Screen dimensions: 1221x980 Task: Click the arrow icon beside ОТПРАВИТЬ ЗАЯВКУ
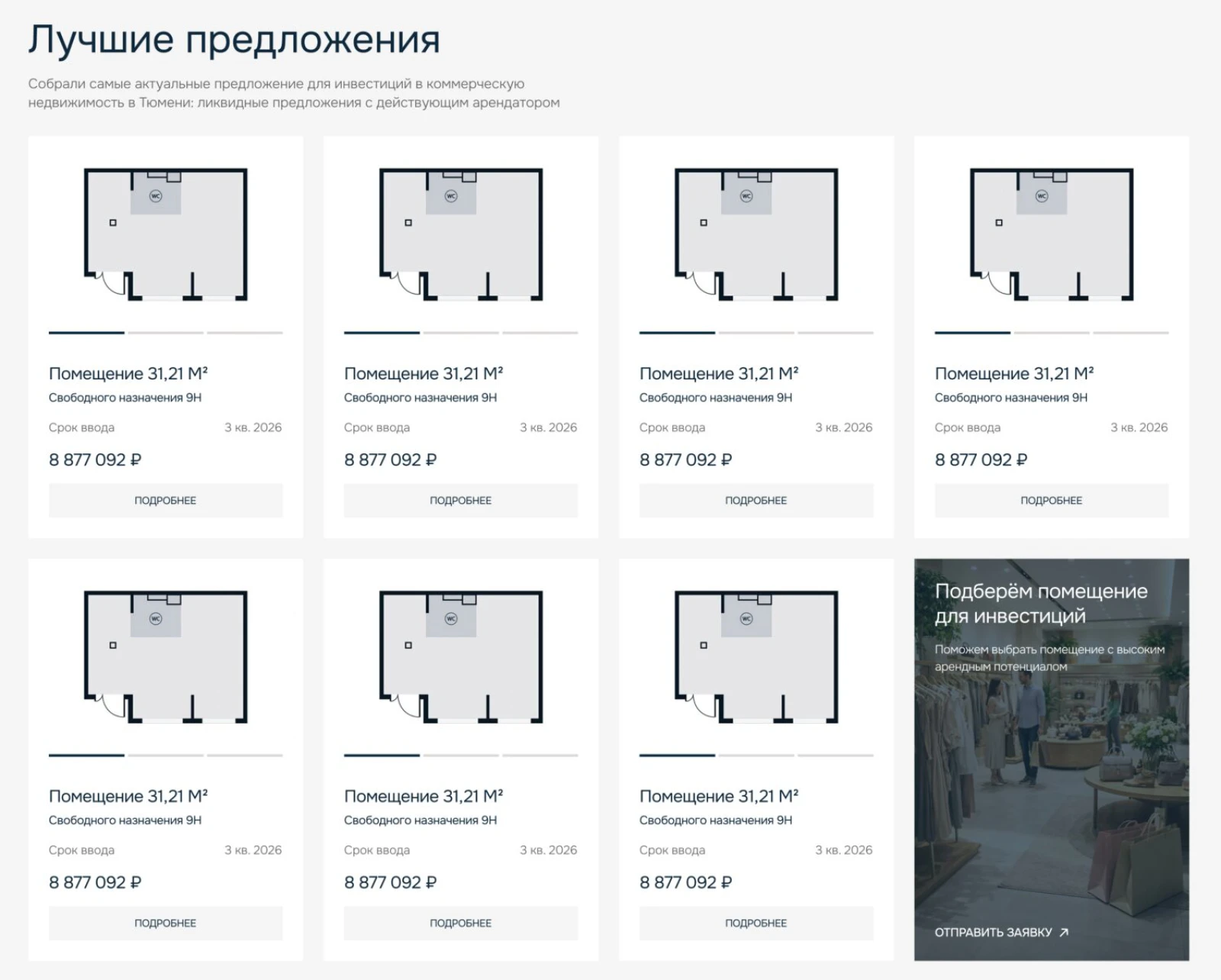point(1065,932)
